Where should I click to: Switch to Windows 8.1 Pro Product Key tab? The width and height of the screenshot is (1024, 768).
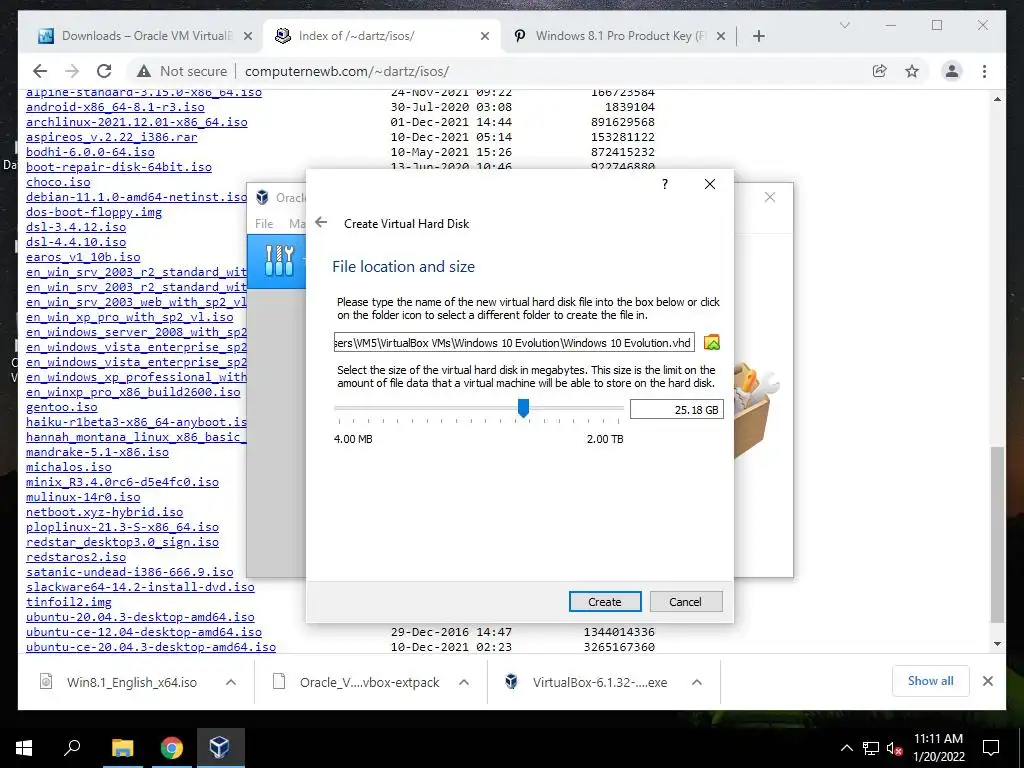click(x=619, y=36)
